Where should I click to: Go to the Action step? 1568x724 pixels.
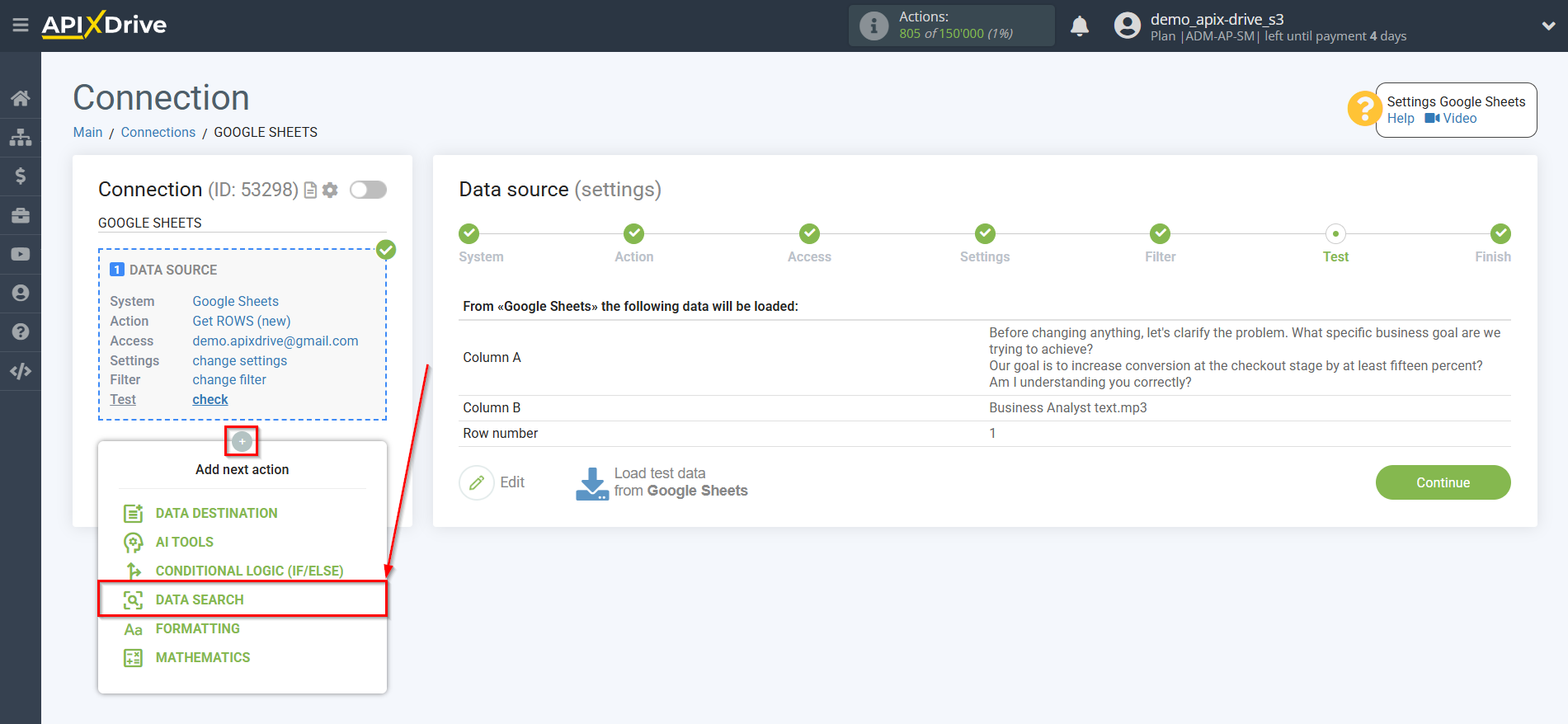pyautogui.click(x=633, y=234)
